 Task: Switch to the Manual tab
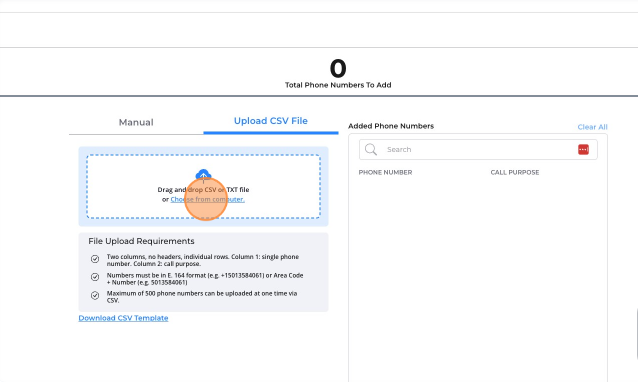pos(136,122)
